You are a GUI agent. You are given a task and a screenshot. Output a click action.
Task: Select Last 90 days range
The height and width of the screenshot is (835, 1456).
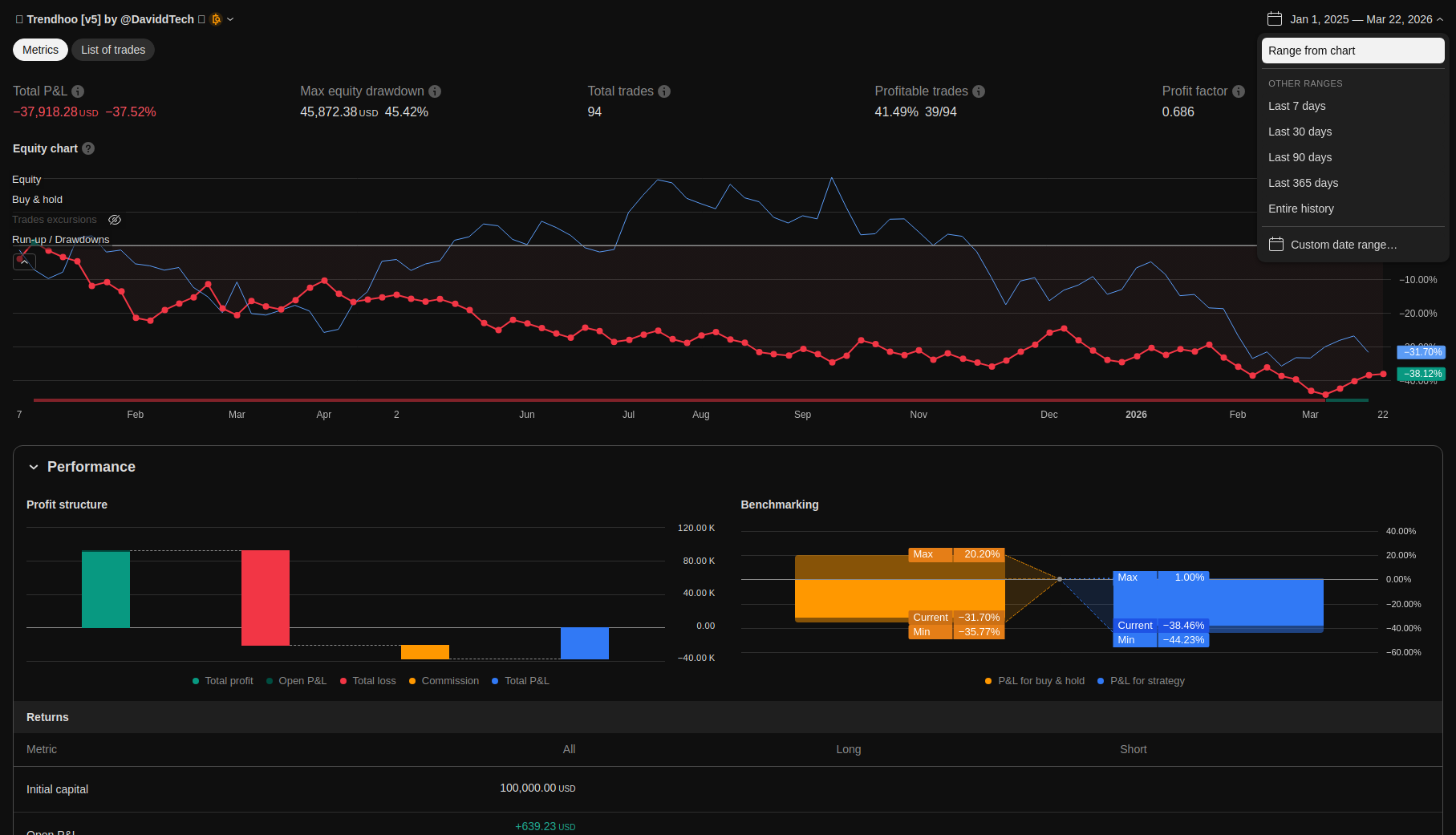click(x=1300, y=157)
